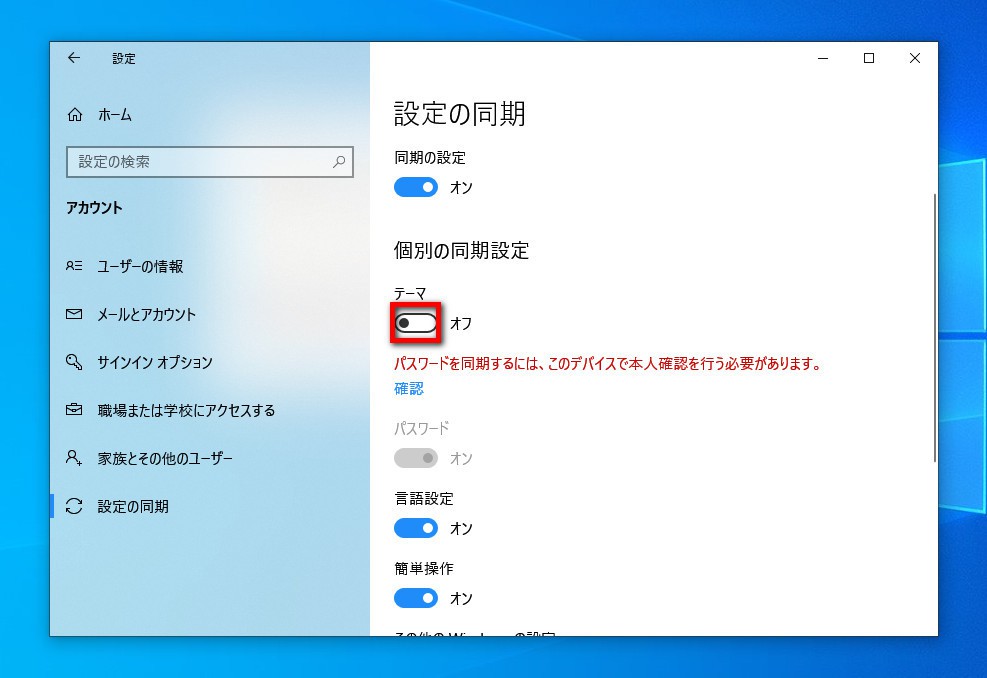Image resolution: width=987 pixels, height=678 pixels.
Task: Toggle 簡単操作 sync off
Action: 416,598
